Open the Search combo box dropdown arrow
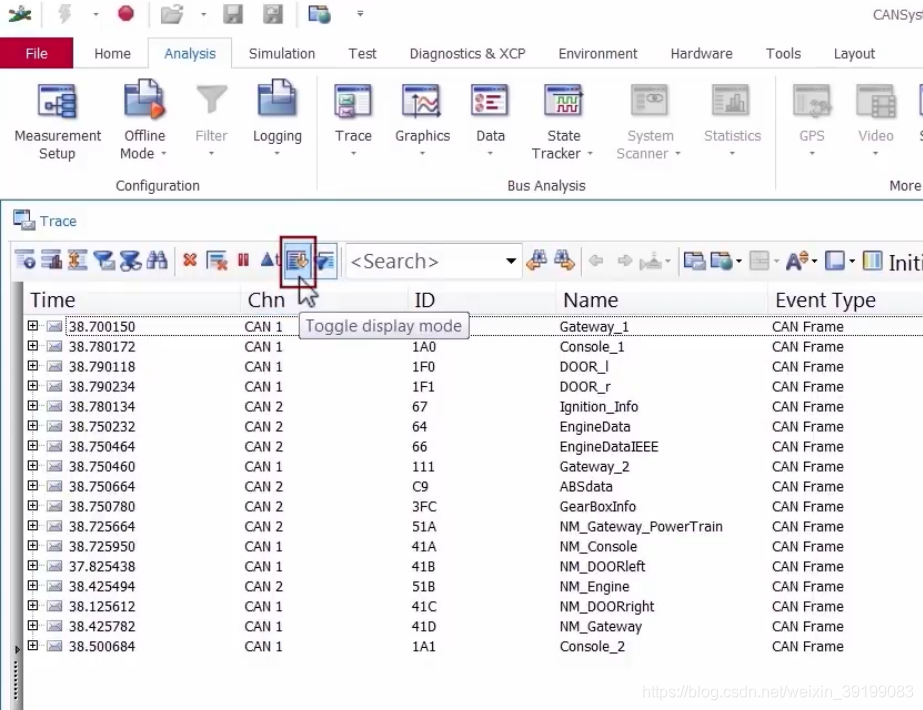Viewport: 923px width, 710px height. 510,261
